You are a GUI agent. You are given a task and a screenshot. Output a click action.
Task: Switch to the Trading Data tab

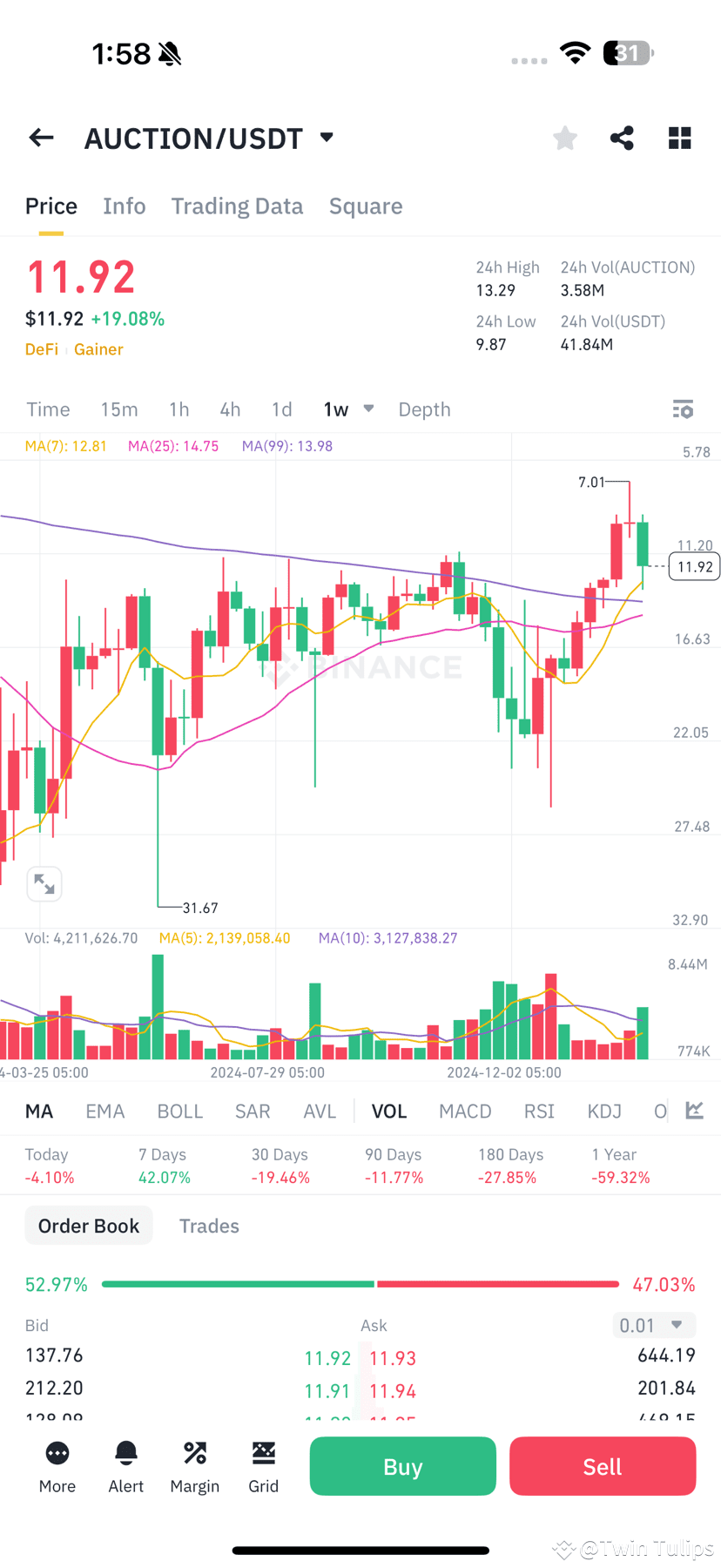tap(237, 206)
